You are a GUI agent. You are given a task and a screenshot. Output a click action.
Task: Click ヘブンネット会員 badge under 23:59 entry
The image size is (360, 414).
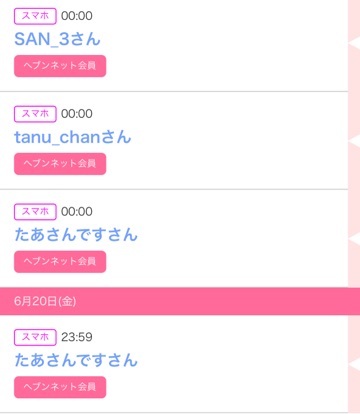60,387
